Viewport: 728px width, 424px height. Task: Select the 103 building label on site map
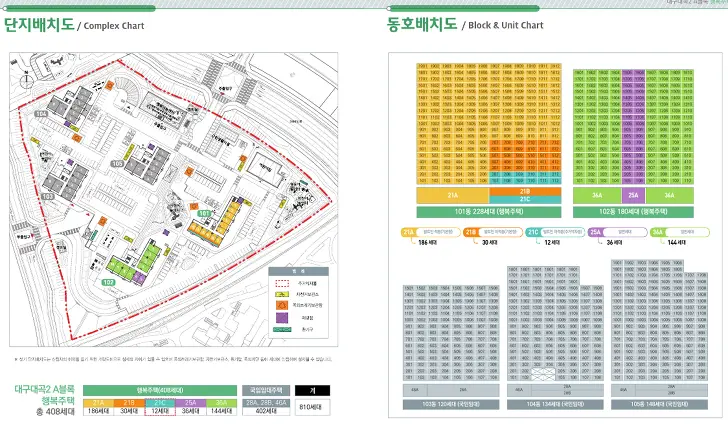[48, 196]
